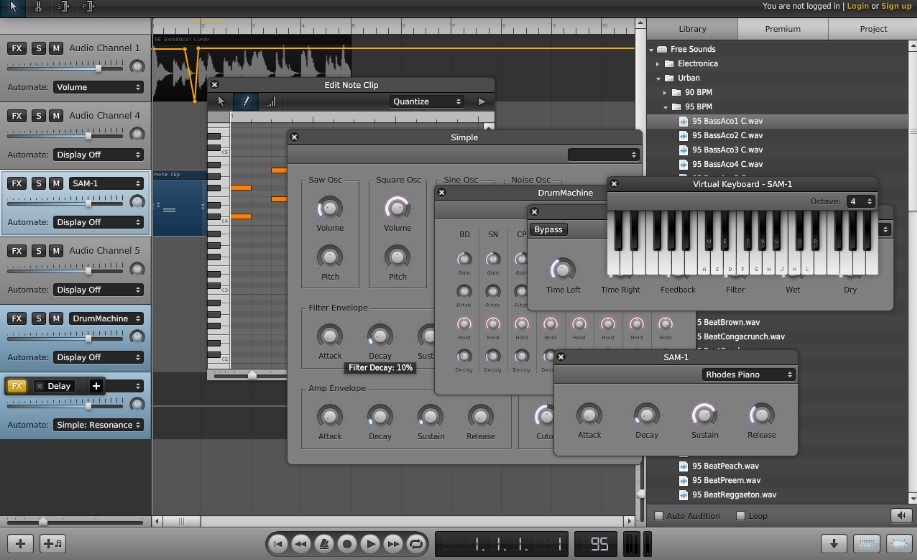The height and width of the screenshot is (560, 917).
Task: Collapse the Free Sounds folder
Action: 651,50
